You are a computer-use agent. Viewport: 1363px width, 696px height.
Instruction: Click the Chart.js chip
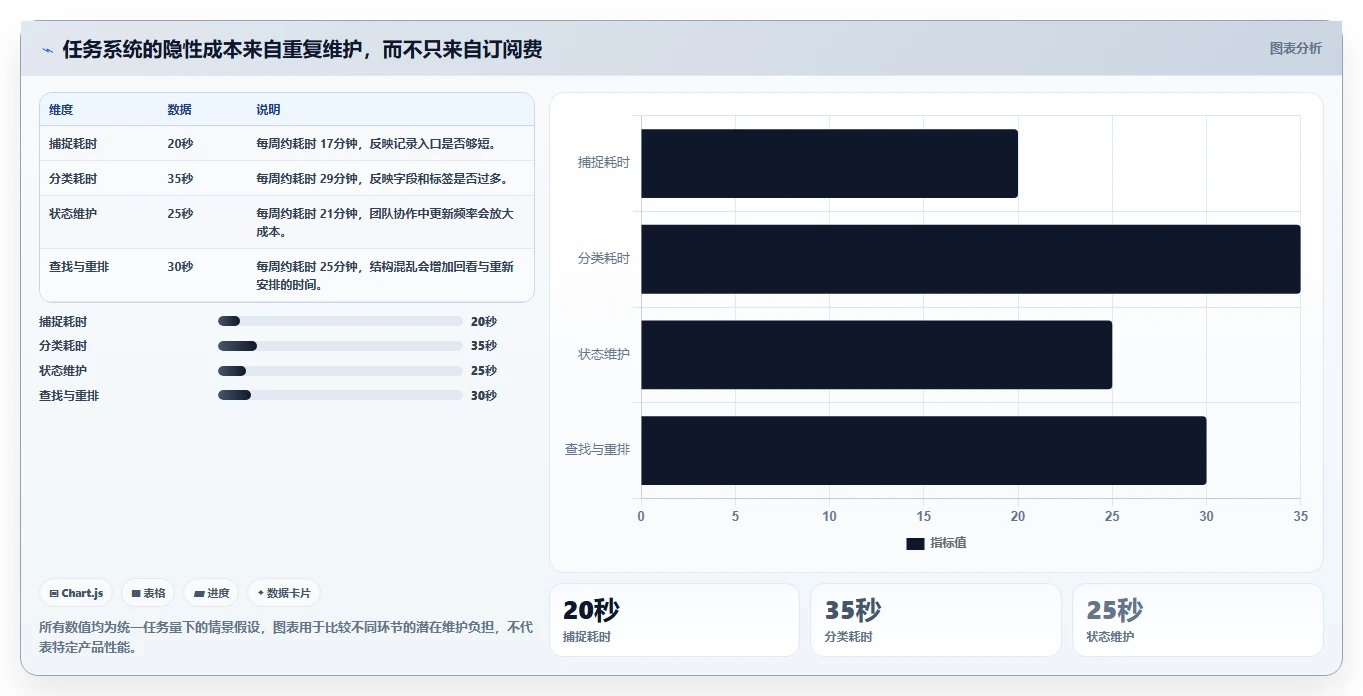click(76, 593)
